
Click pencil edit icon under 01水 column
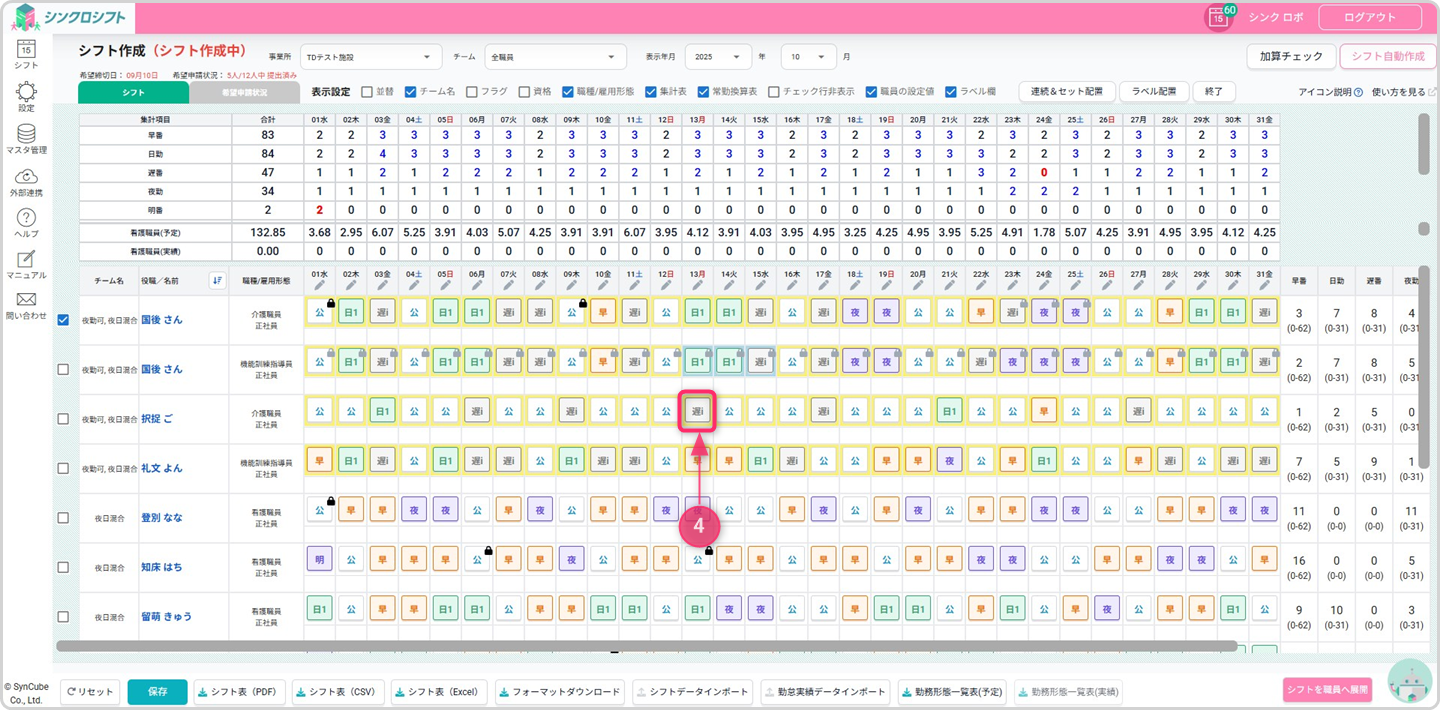(x=319, y=285)
